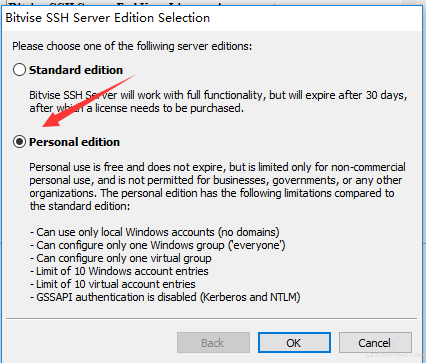Click line 'Can use only local Windows accounts'
Viewport: 426px width, 363px height.
coord(155,232)
